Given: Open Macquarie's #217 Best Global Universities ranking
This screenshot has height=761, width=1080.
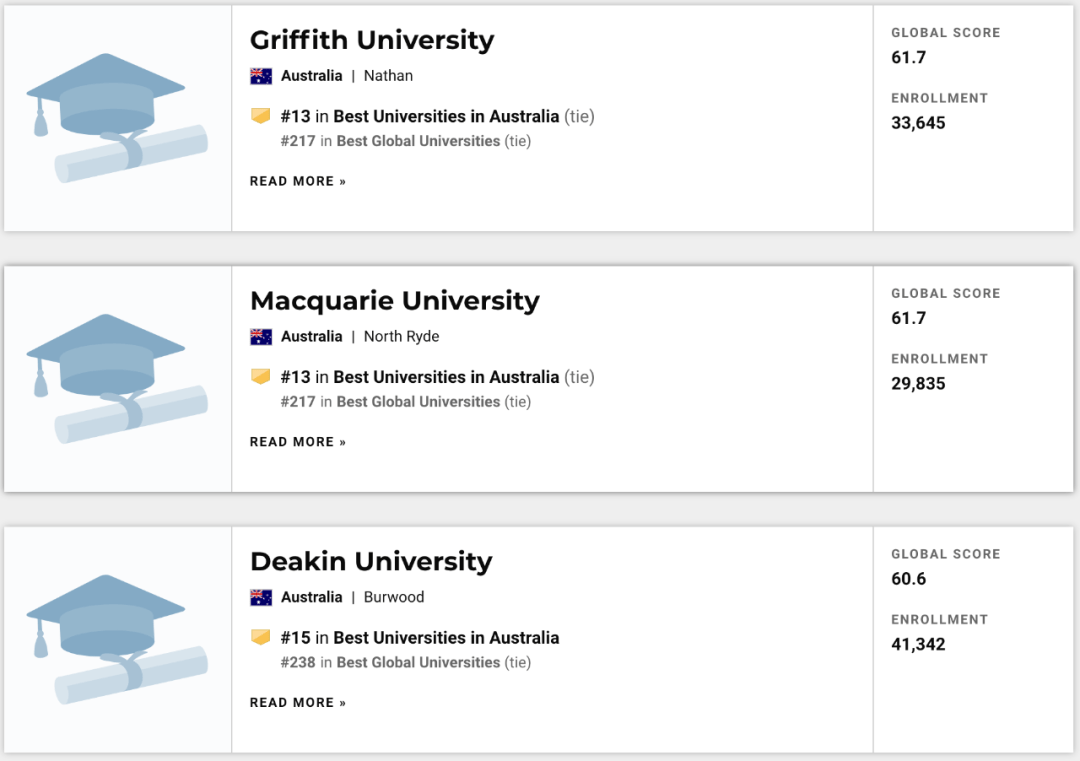Looking at the screenshot, I should (x=418, y=402).
